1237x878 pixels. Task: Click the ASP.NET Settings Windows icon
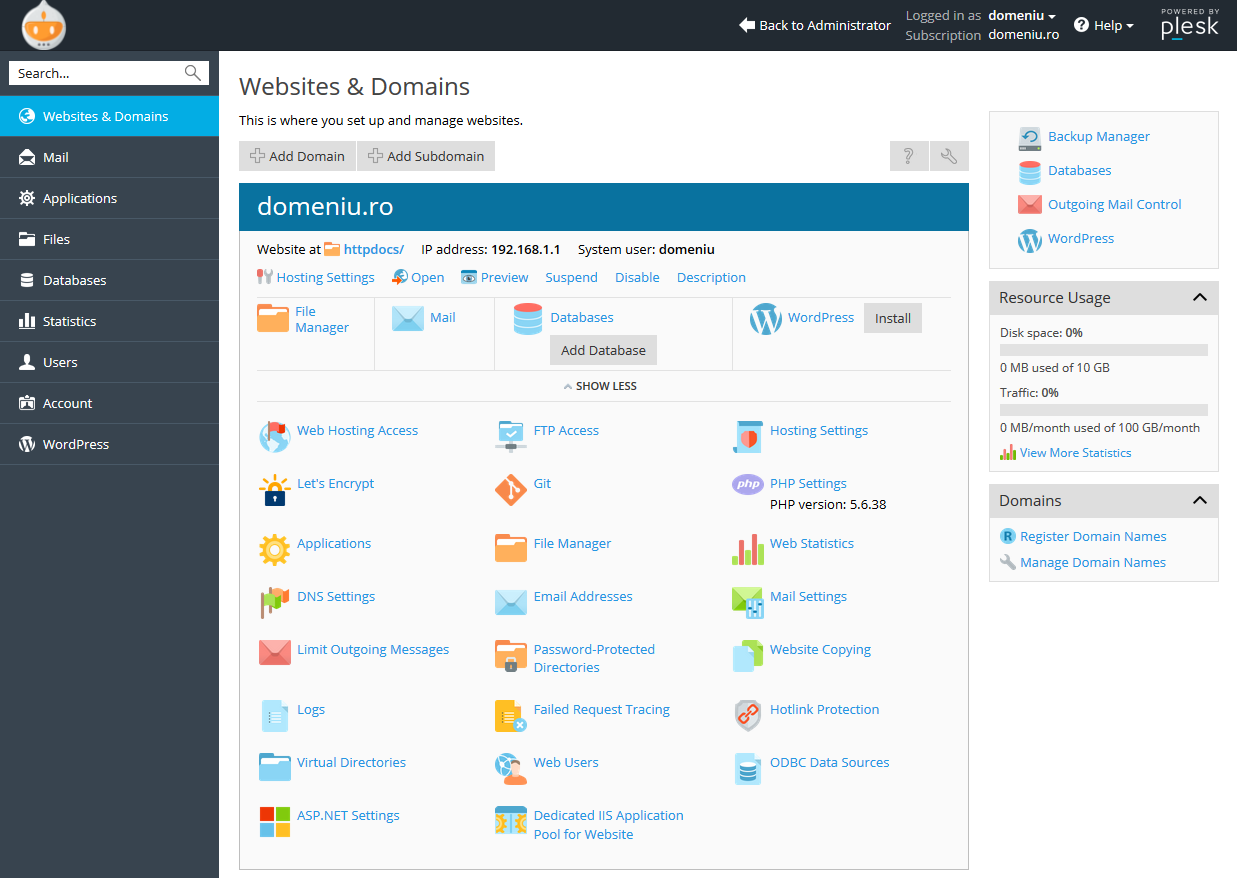point(274,822)
